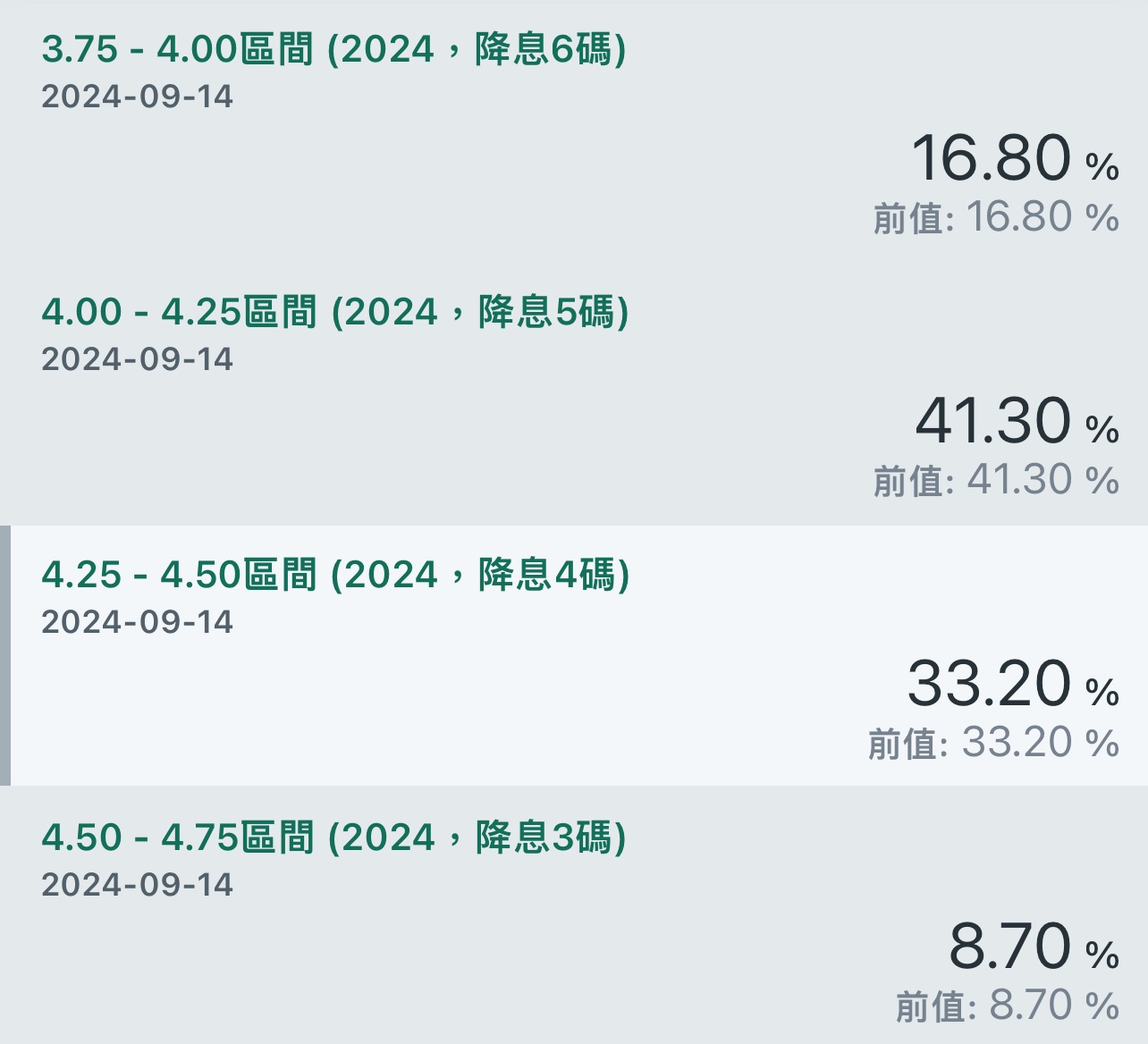The image size is (1148, 1044).
Task: Click the gray selection bar beside highlighted row
Action: [5, 655]
